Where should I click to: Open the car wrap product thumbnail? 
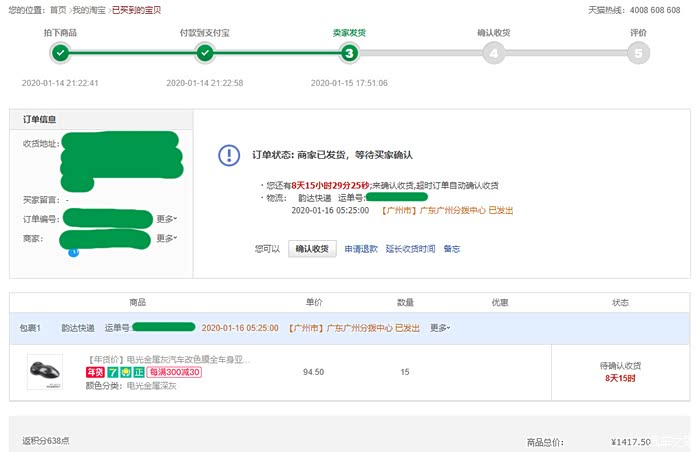[x=45, y=372]
